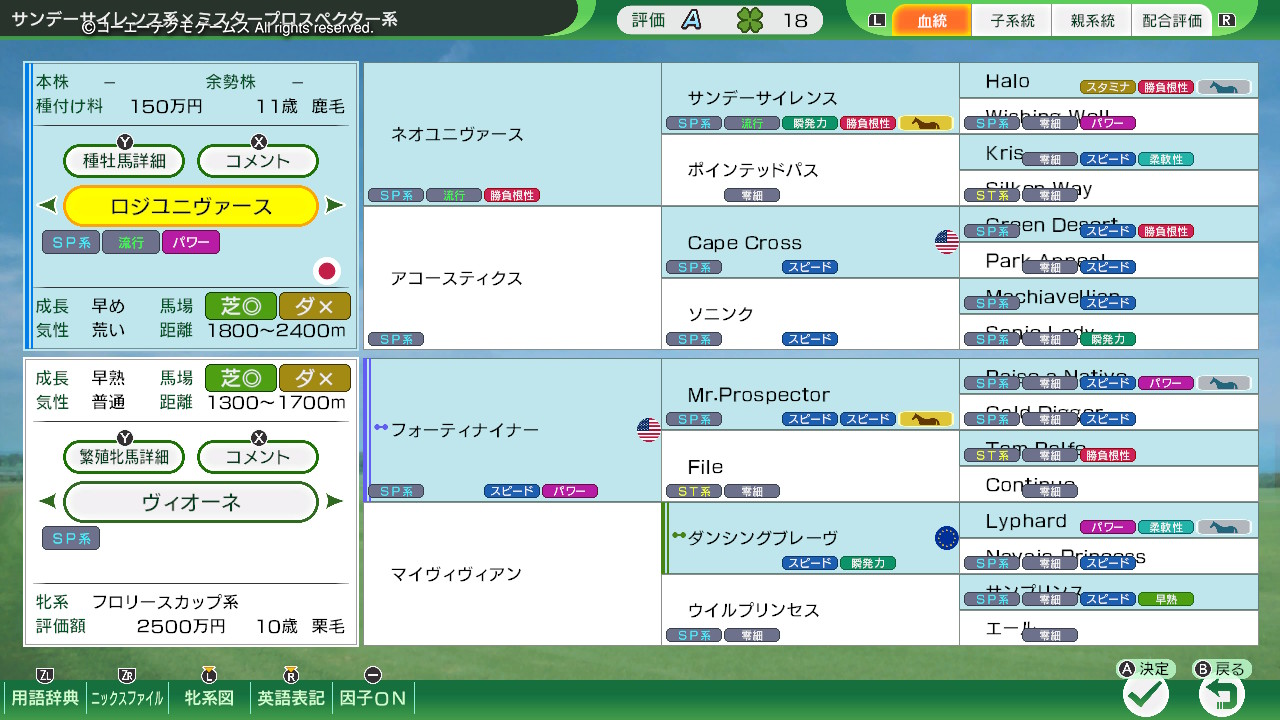
Task: Click the 芝◎ badge in broodmare panel
Action: (241, 378)
